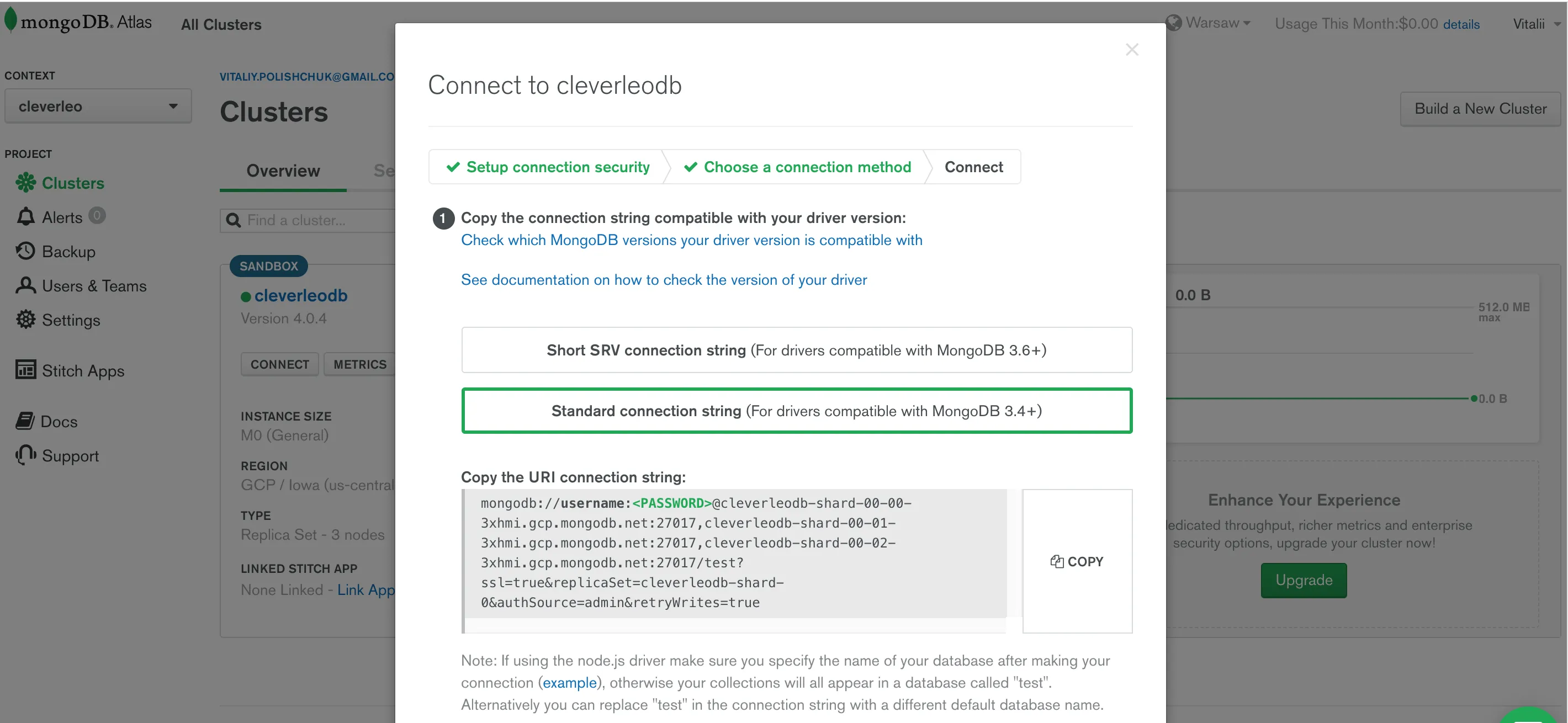Expand the Vitalii user menu
Image resolution: width=1568 pixels, height=723 pixels.
pos(1537,24)
